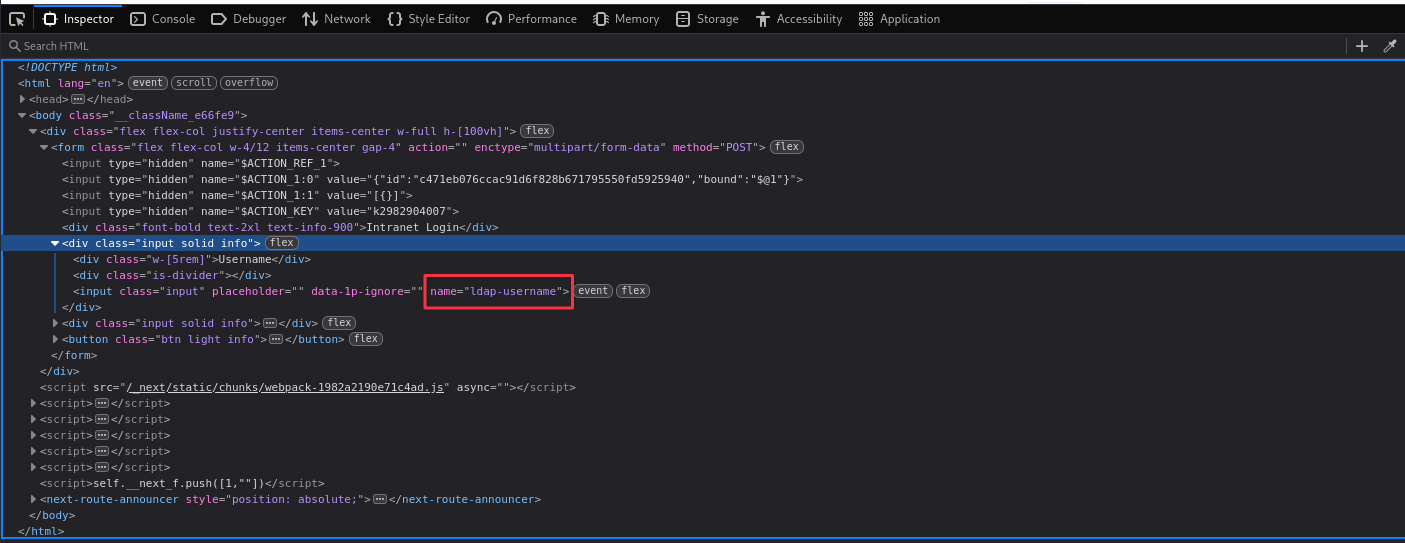The height and width of the screenshot is (543, 1405).
Task: Click the scroll badge on html element
Action: [x=194, y=83]
